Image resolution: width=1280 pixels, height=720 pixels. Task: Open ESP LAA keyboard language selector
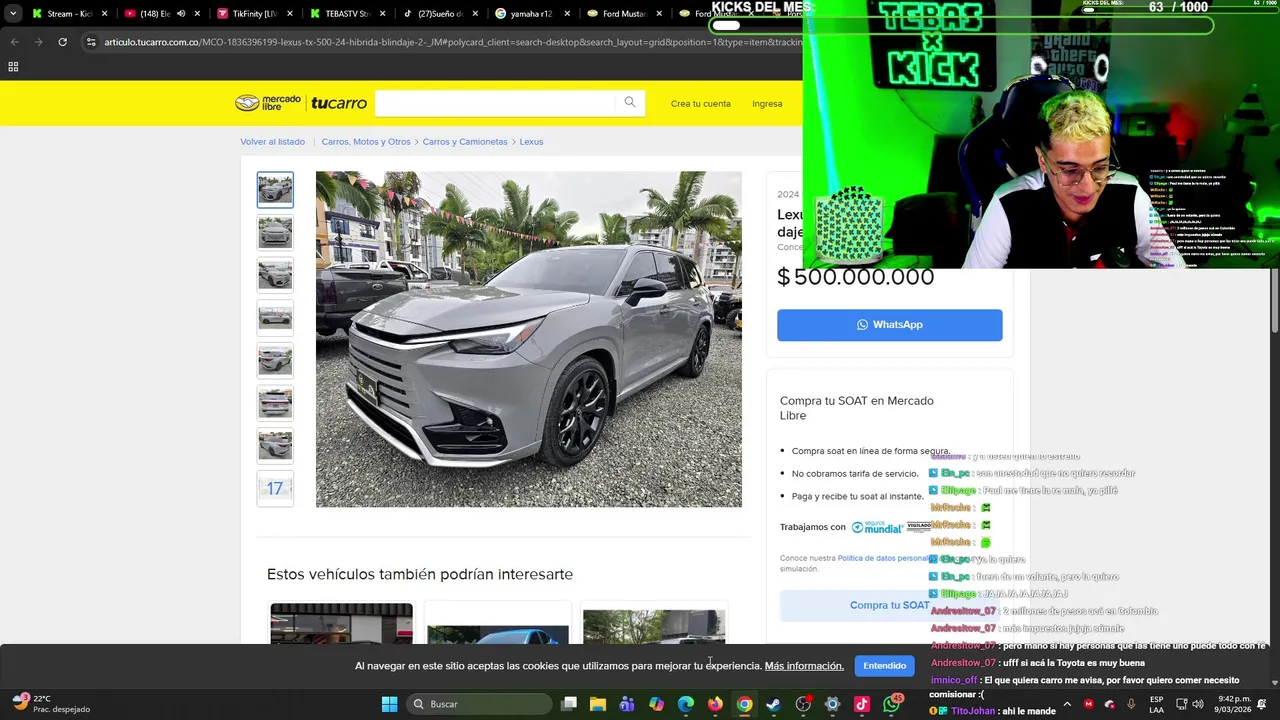click(x=1156, y=704)
